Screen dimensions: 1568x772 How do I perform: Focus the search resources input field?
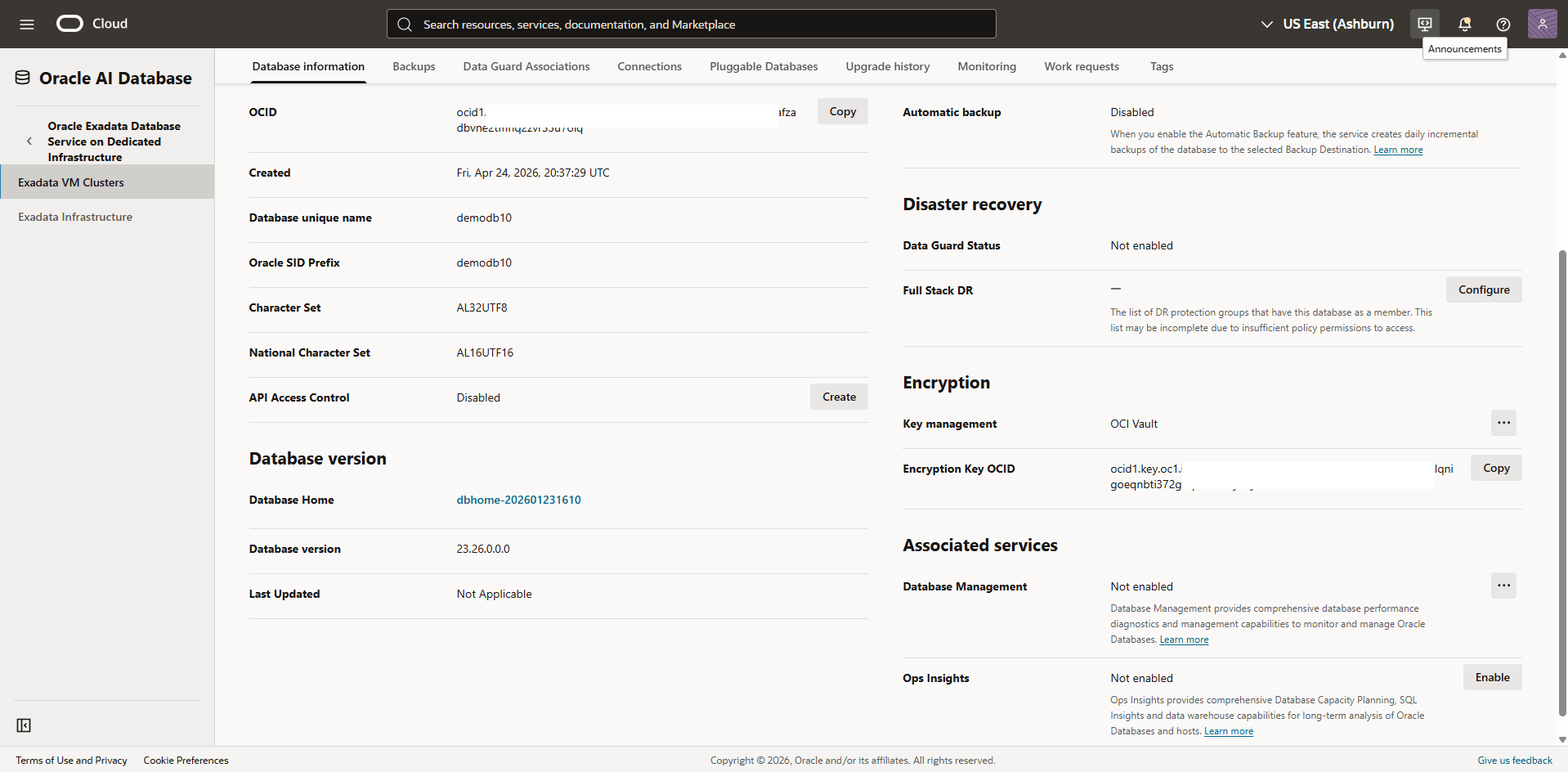pos(692,24)
